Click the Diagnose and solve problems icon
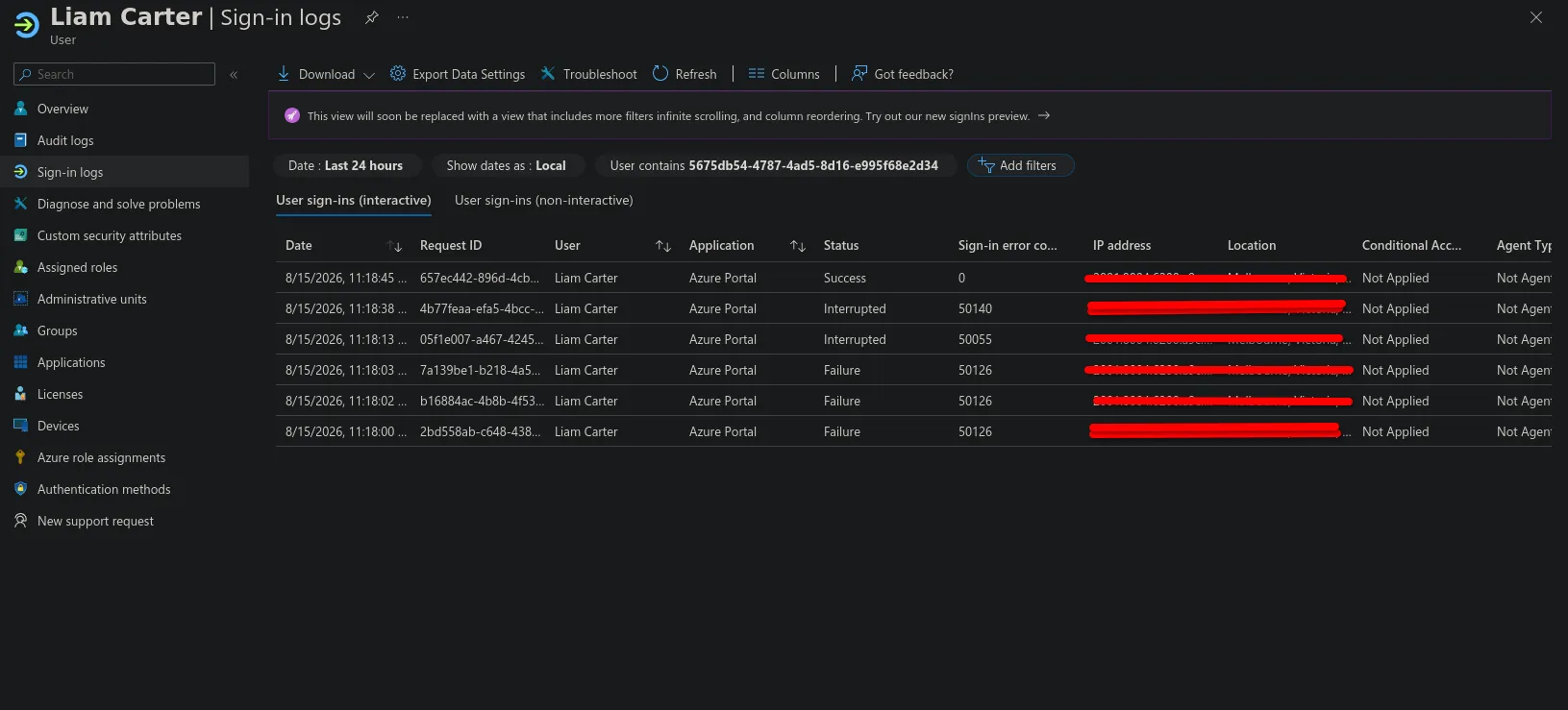 click(20, 204)
